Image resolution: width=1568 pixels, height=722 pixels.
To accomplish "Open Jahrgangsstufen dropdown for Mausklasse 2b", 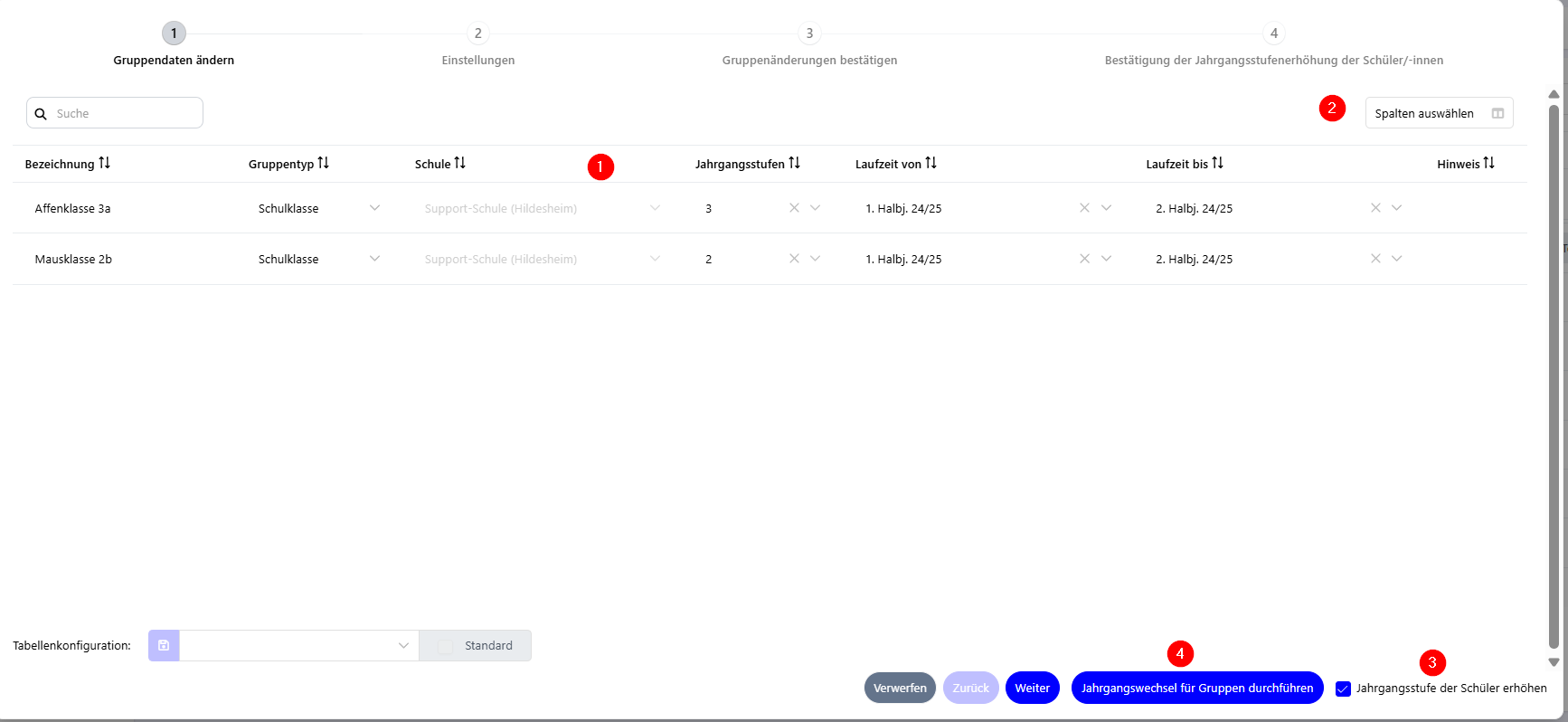I will (816, 259).
